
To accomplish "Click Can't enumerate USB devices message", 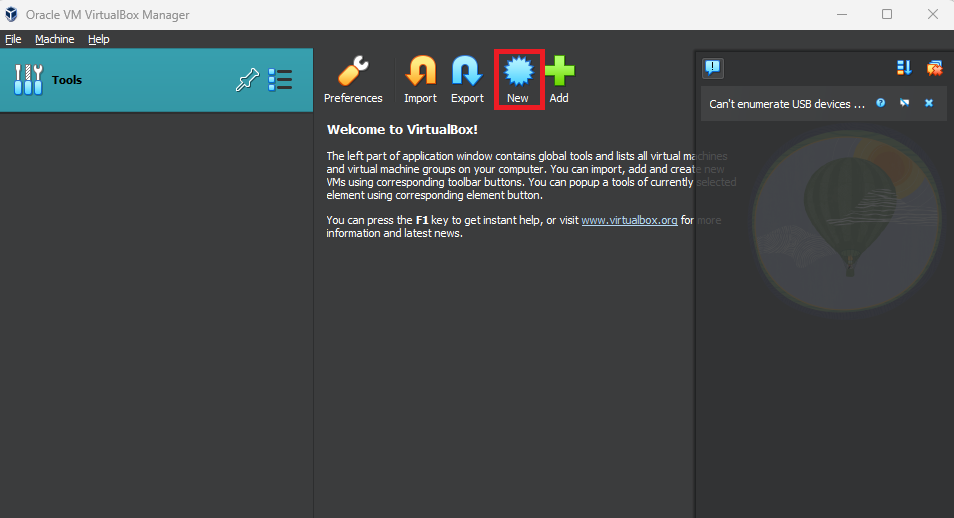I will click(x=787, y=104).
